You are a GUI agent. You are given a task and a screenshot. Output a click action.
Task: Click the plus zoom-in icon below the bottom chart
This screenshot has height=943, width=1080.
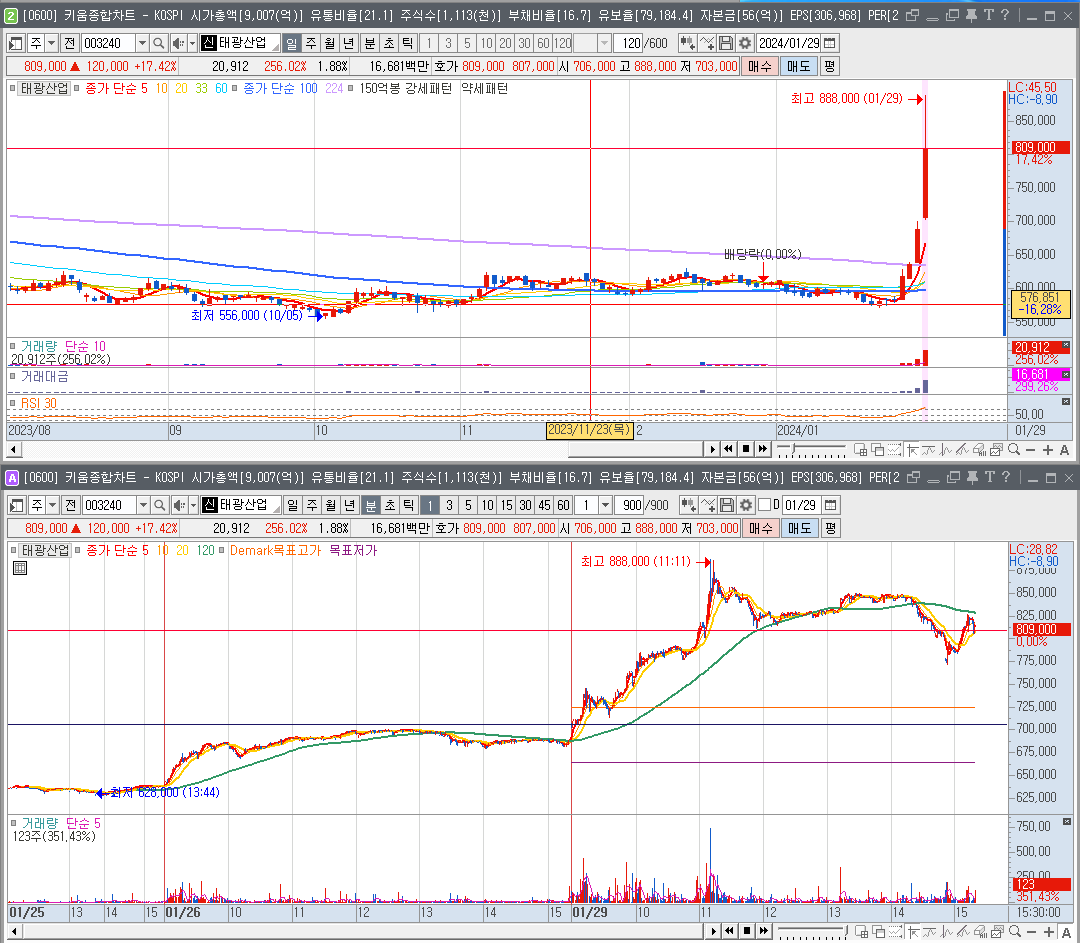point(1049,932)
